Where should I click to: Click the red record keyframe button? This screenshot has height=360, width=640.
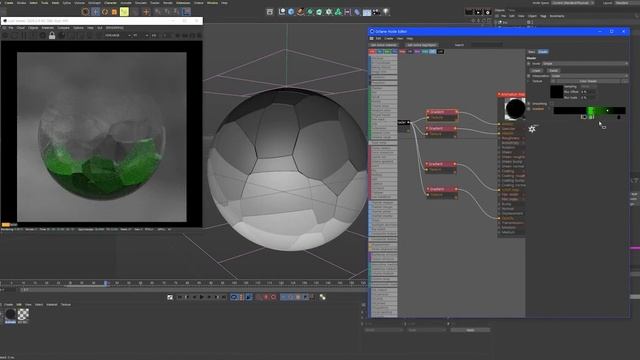coord(266,297)
